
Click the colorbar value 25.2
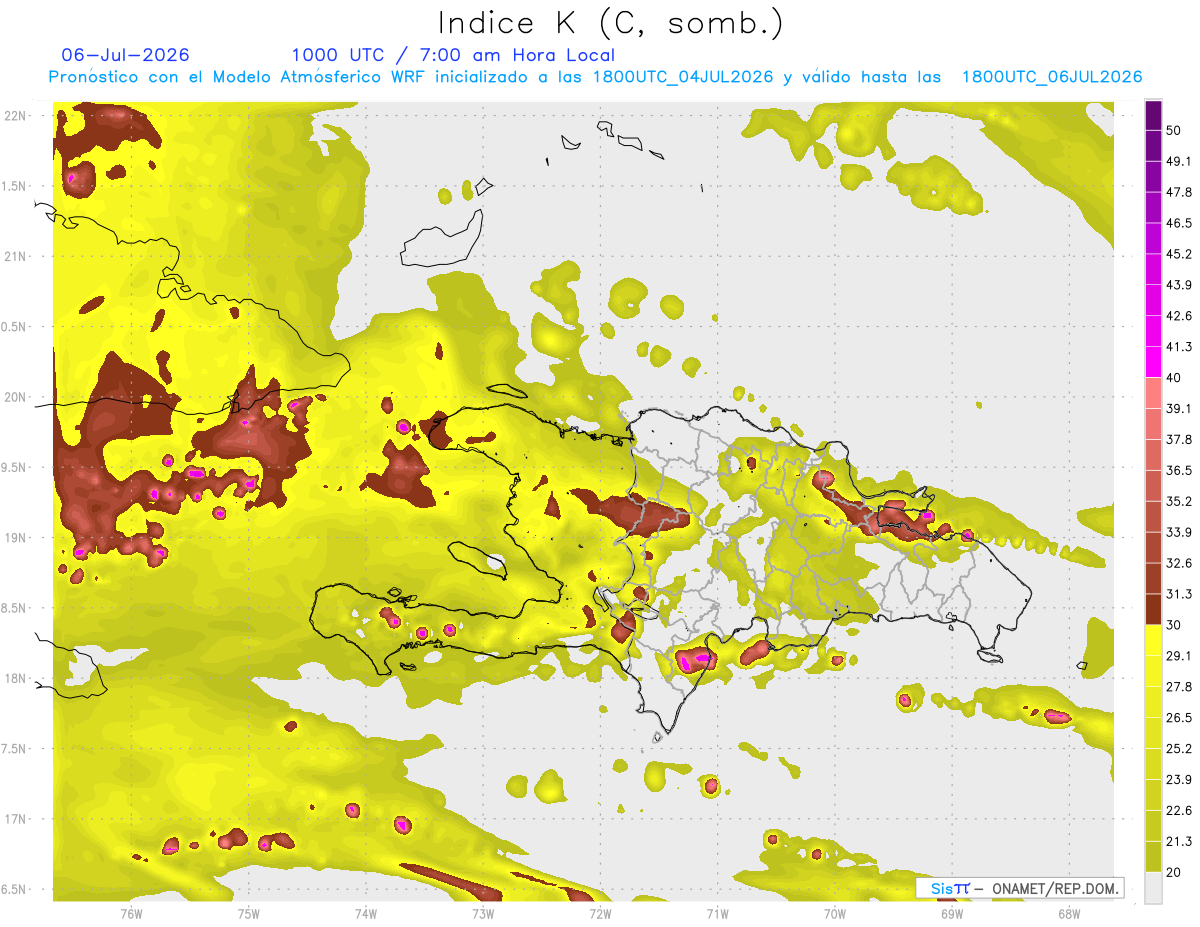tap(1179, 748)
